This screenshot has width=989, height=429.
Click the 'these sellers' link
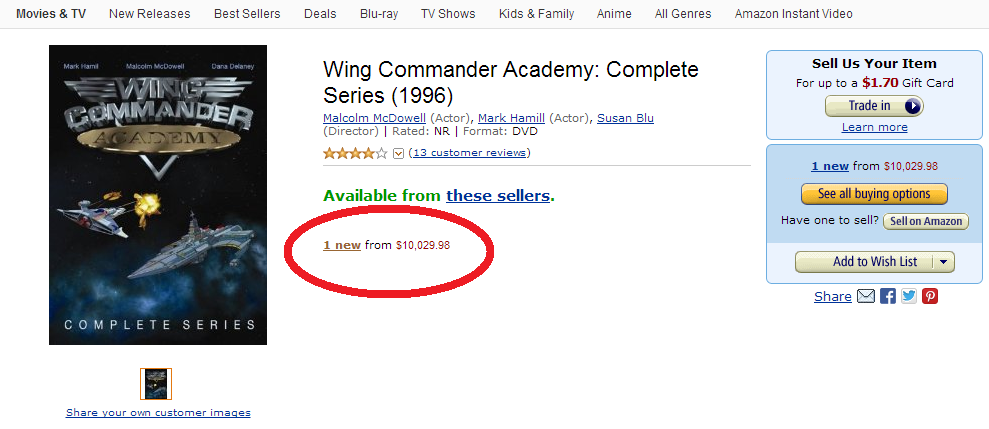pyautogui.click(x=498, y=195)
